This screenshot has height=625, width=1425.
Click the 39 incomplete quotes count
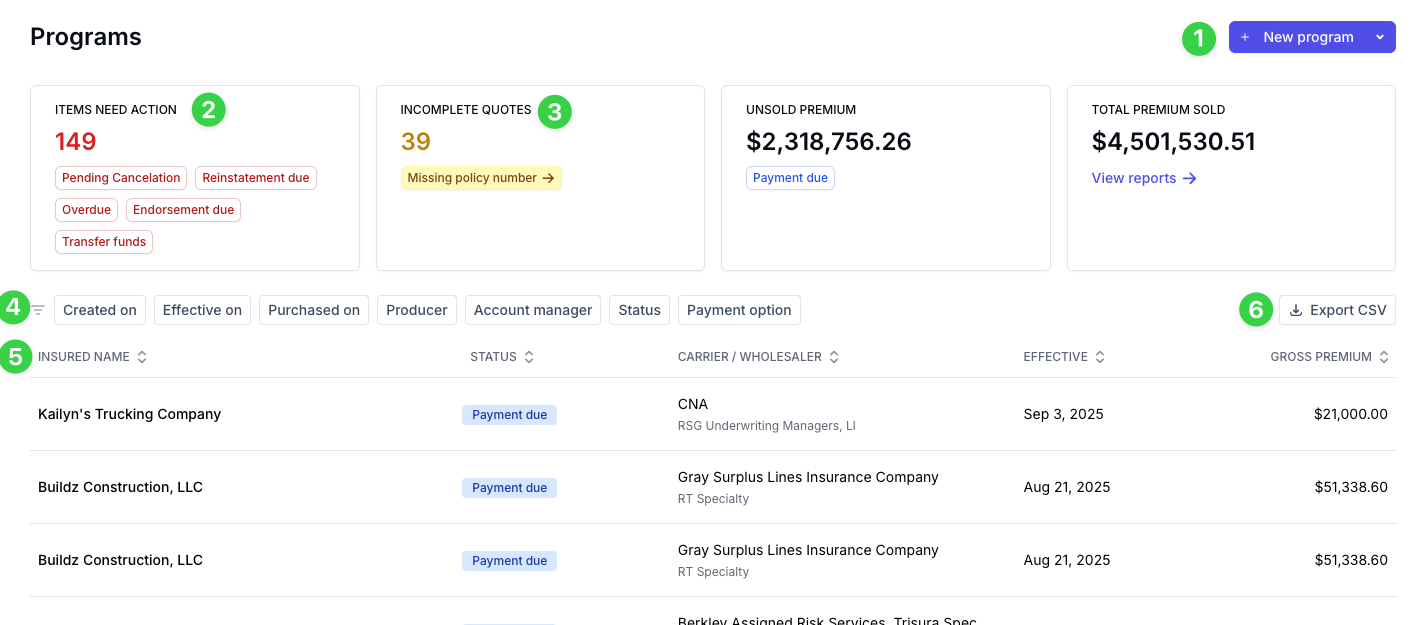pos(416,142)
